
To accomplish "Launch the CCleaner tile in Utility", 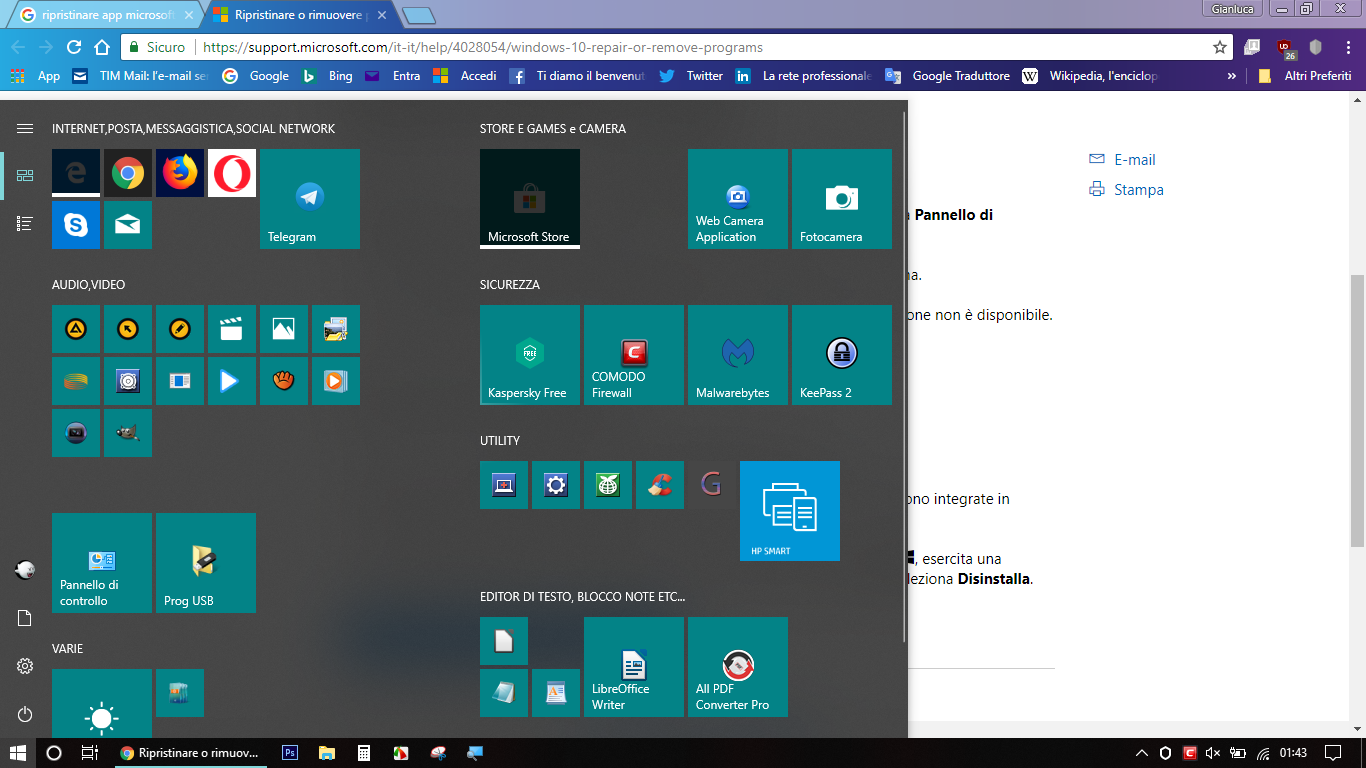I will click(660, 485).
